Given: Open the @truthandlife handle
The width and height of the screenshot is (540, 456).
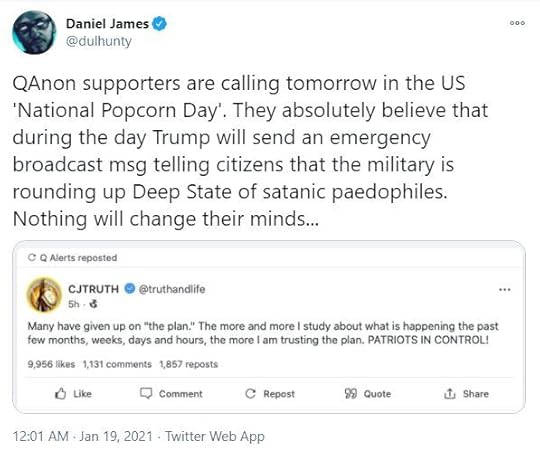Looking at the screenshot, I should click(172, 289).
